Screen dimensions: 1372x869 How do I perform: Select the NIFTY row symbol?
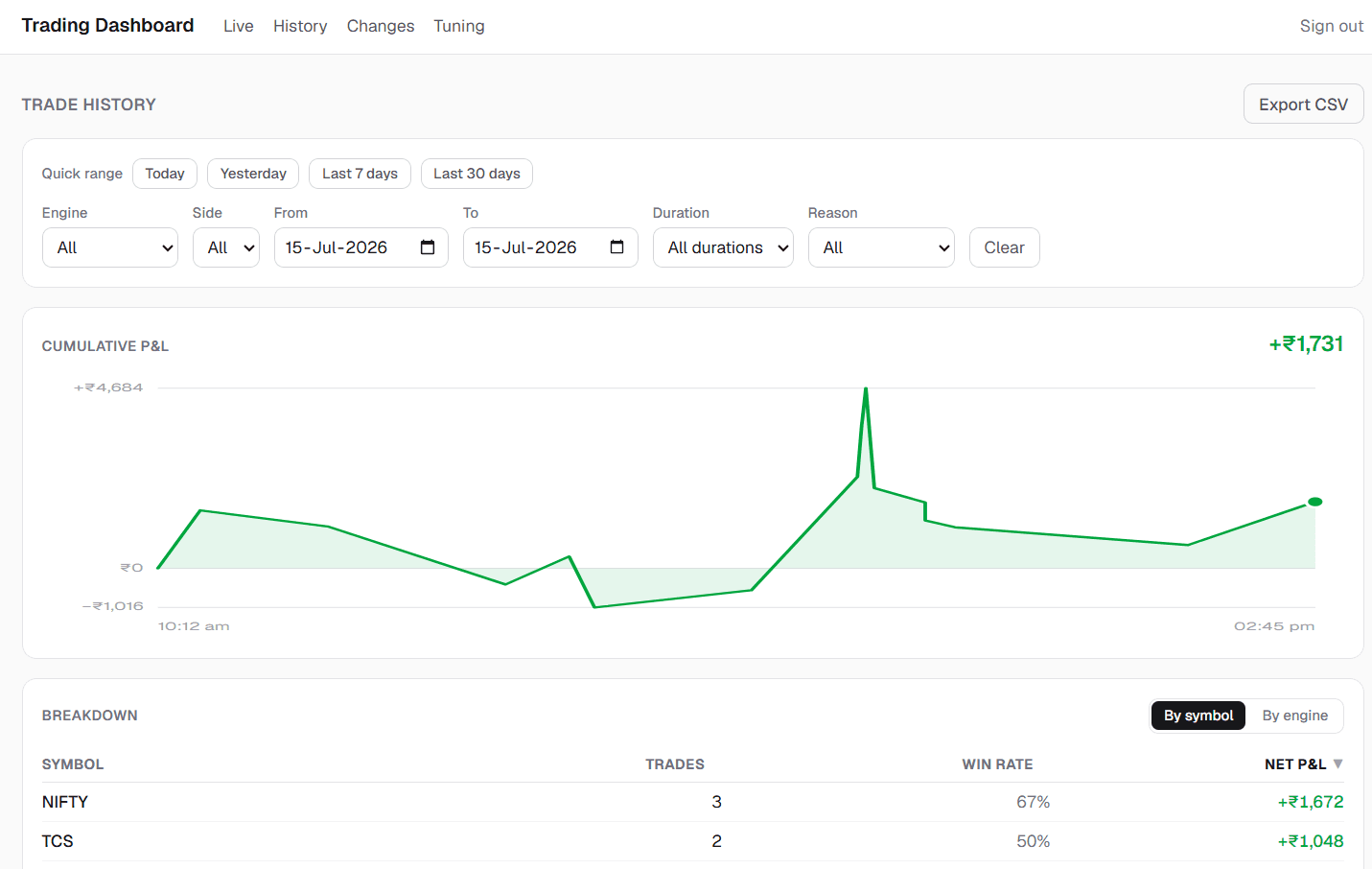(65, 802)
